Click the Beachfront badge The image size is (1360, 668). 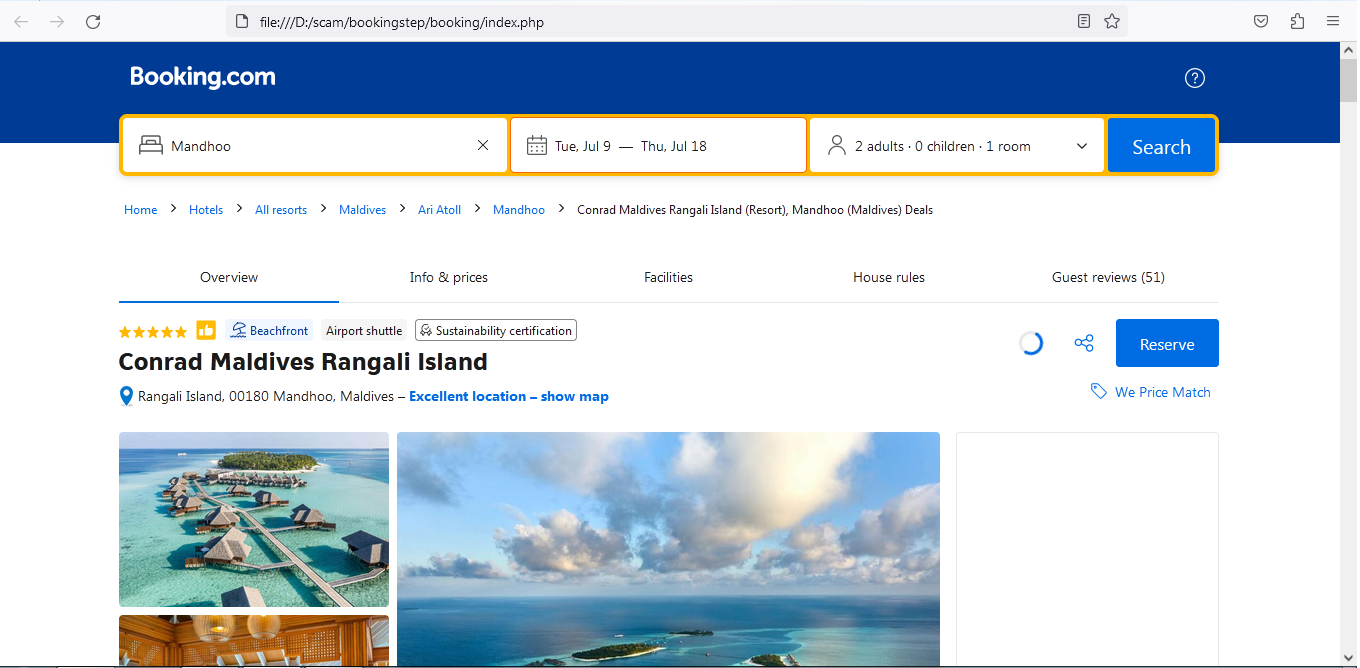click(x=269, y=330)
